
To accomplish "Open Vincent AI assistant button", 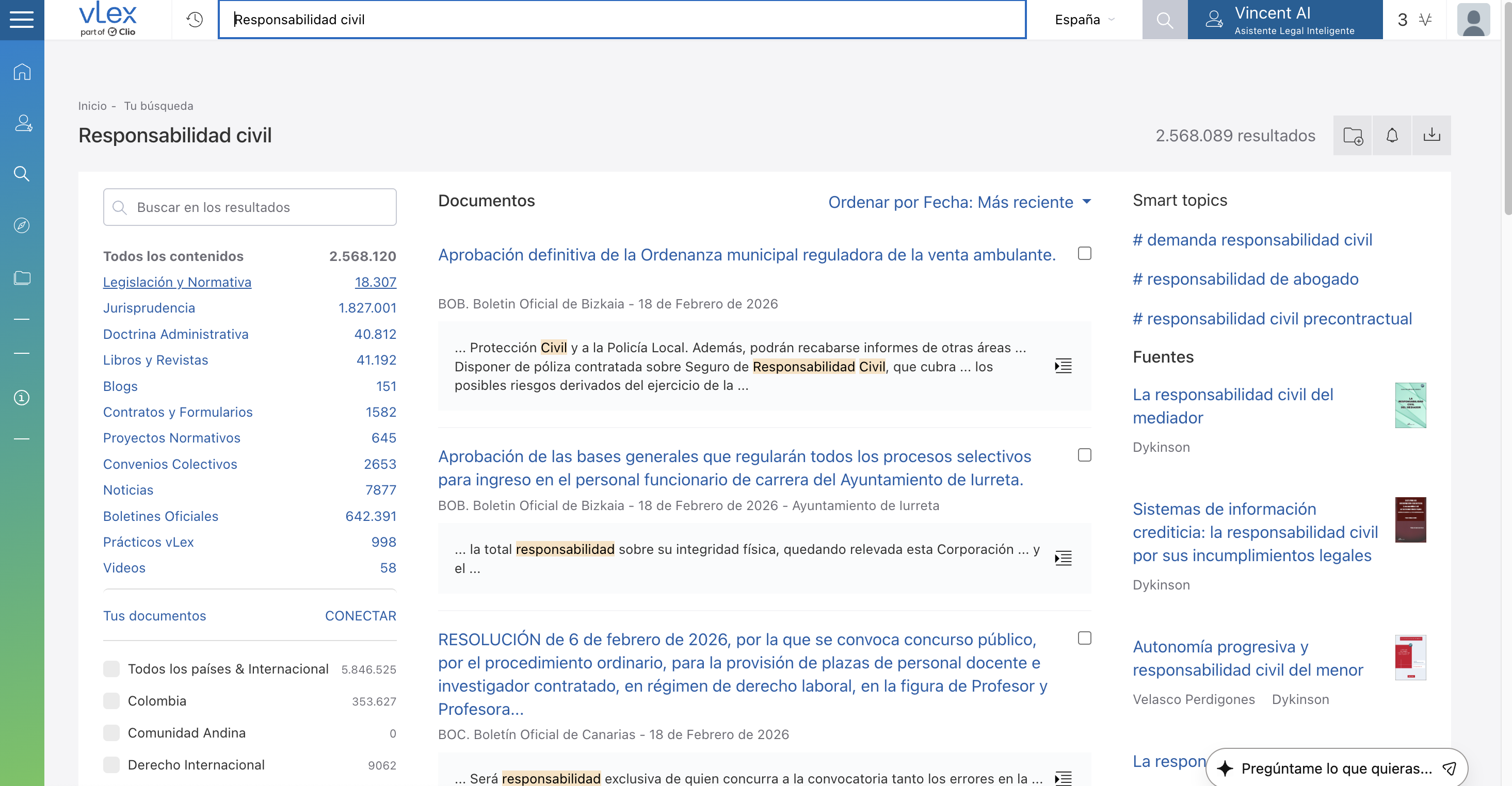I will click(x=1284, y=20).
